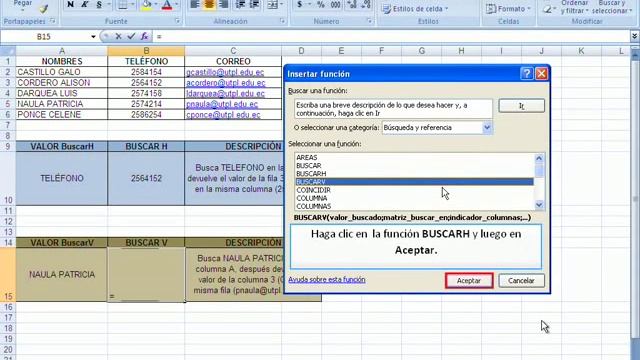The height and width of the screenshot is (360, 640).
Task: Open Ordenar y filtrar menu
Action: (x=574, y=7)
